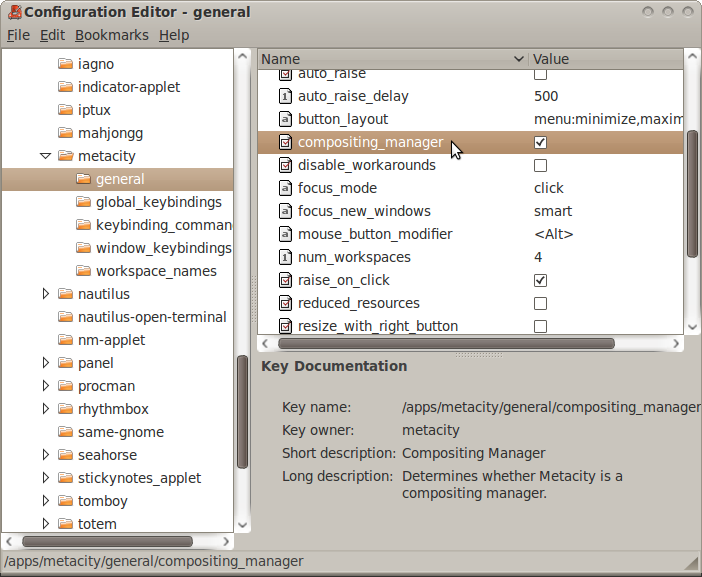Click the workspace_names folder icon
The height and width of the screenshot is (577, 702).
coord(83,271)
